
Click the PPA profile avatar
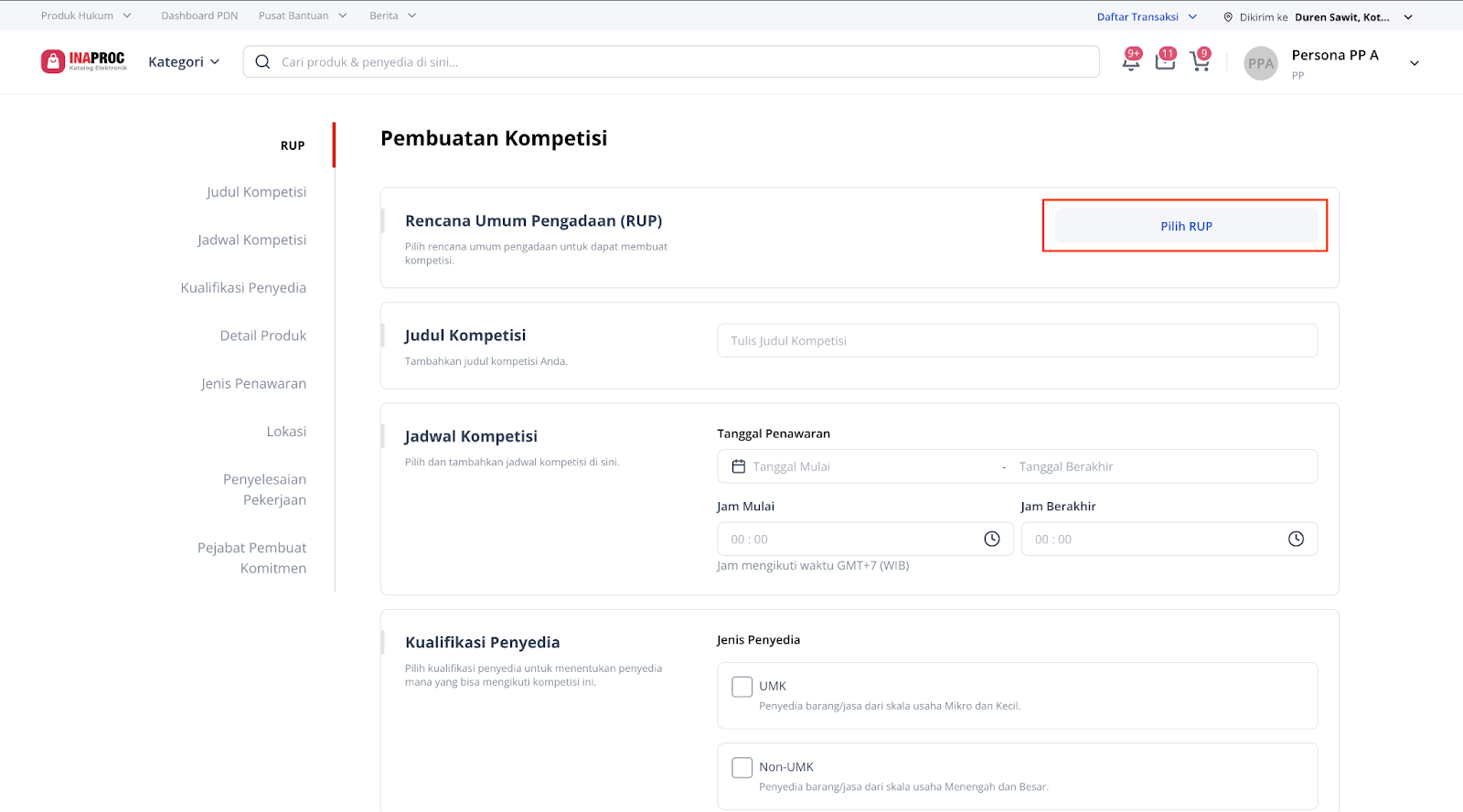[x=1261, y=63]
